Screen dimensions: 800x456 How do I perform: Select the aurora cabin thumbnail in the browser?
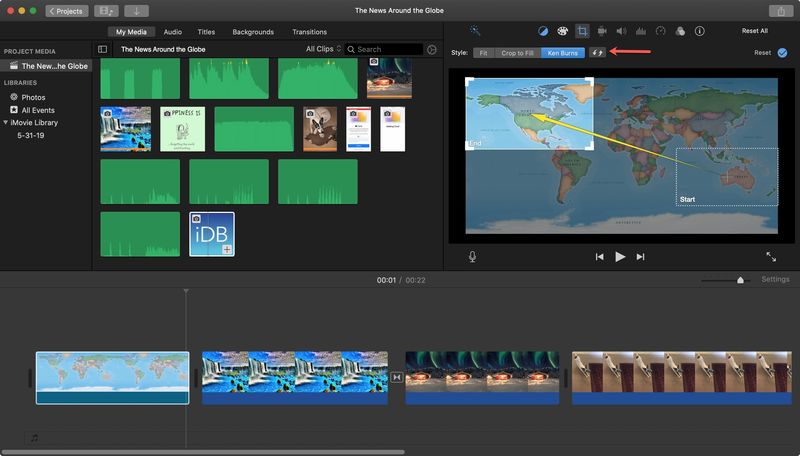click(389, 78)
